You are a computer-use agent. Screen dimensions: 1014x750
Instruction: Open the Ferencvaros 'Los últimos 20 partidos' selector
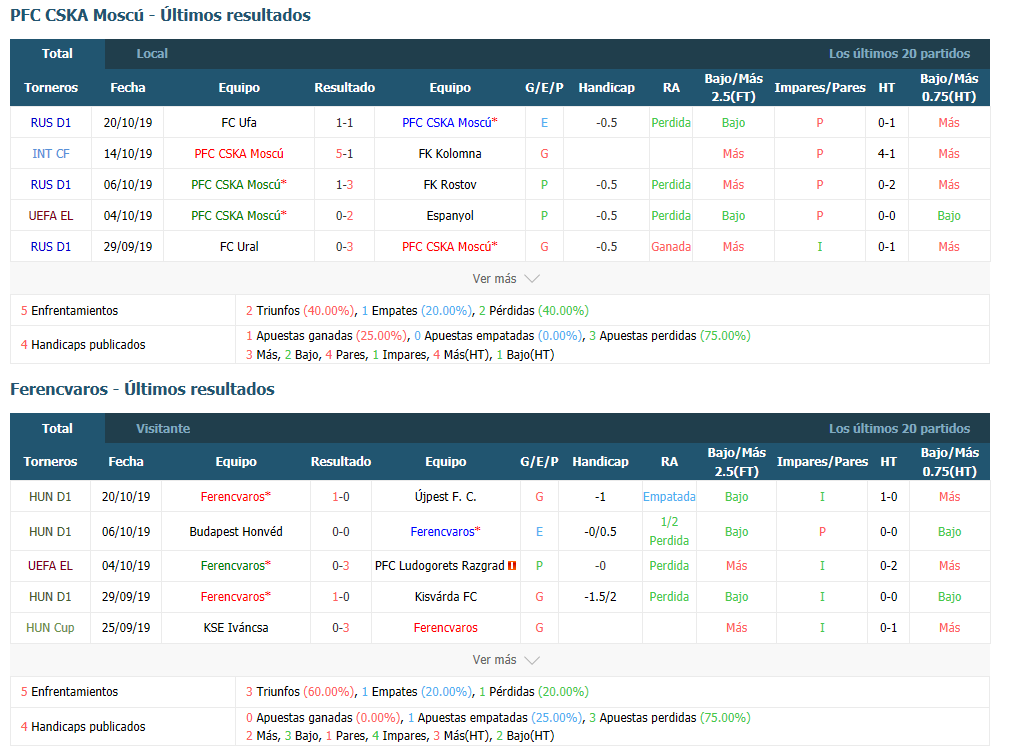(900, 428)
